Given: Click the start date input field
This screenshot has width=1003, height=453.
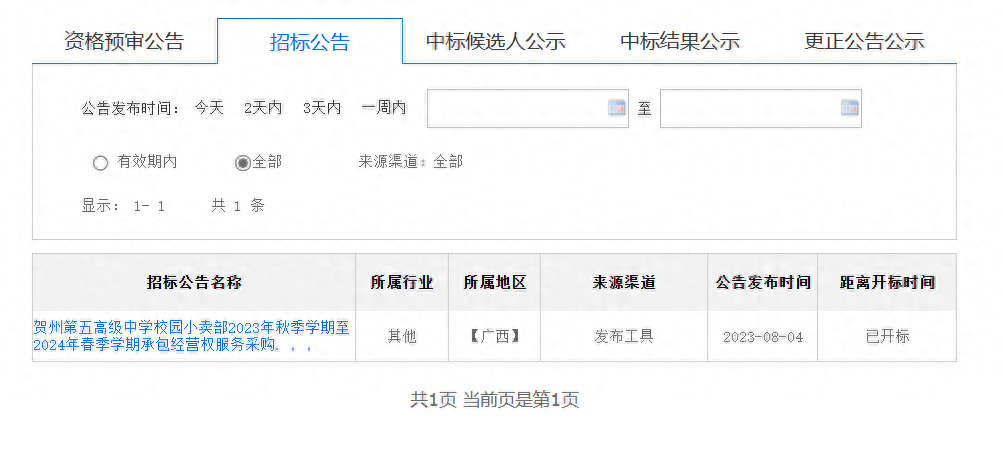Looking at the screenshot, I should [528, 109].
